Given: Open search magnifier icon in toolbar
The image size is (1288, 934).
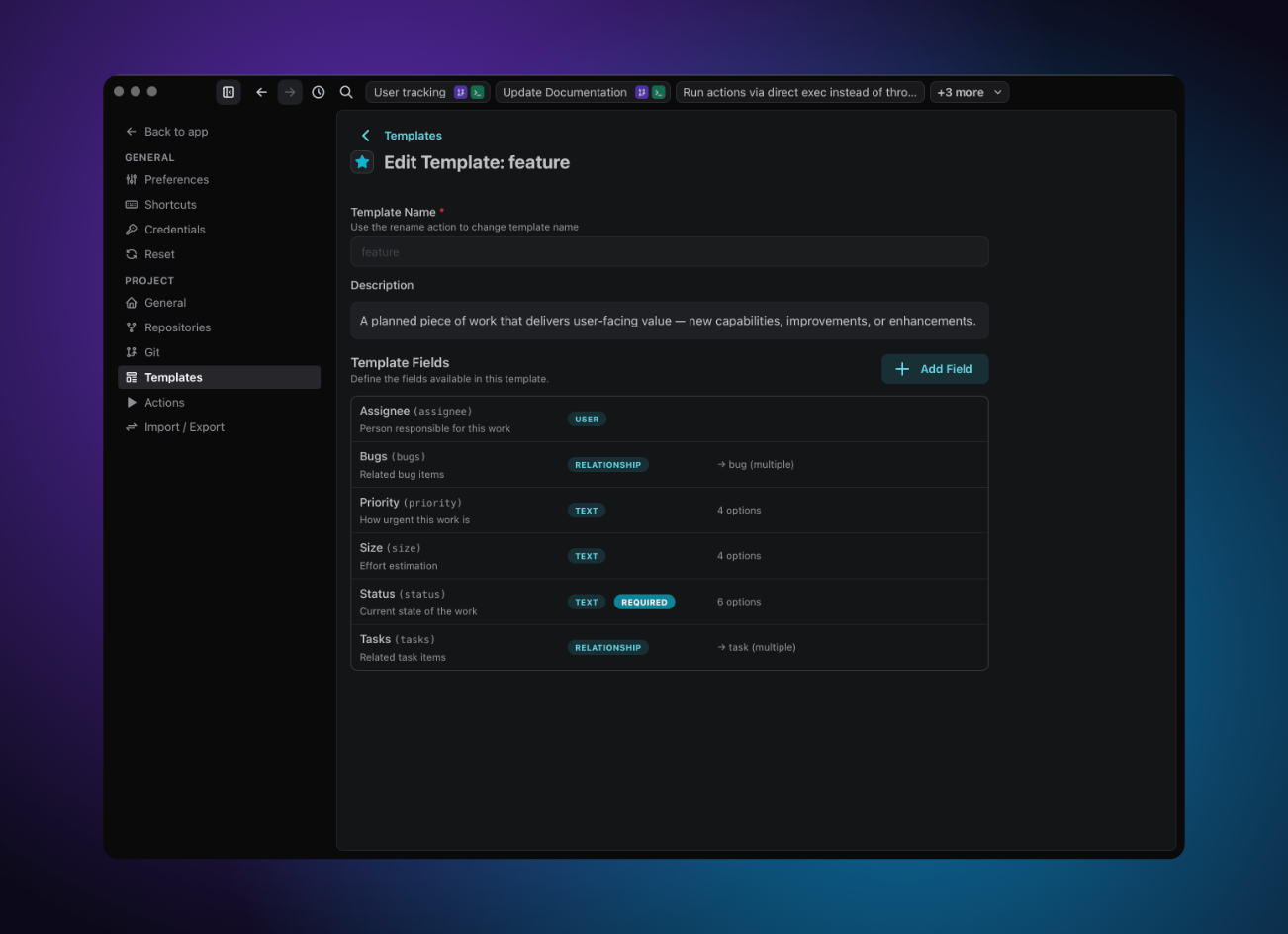Looking at the screenshot, I should coord(346,92).
